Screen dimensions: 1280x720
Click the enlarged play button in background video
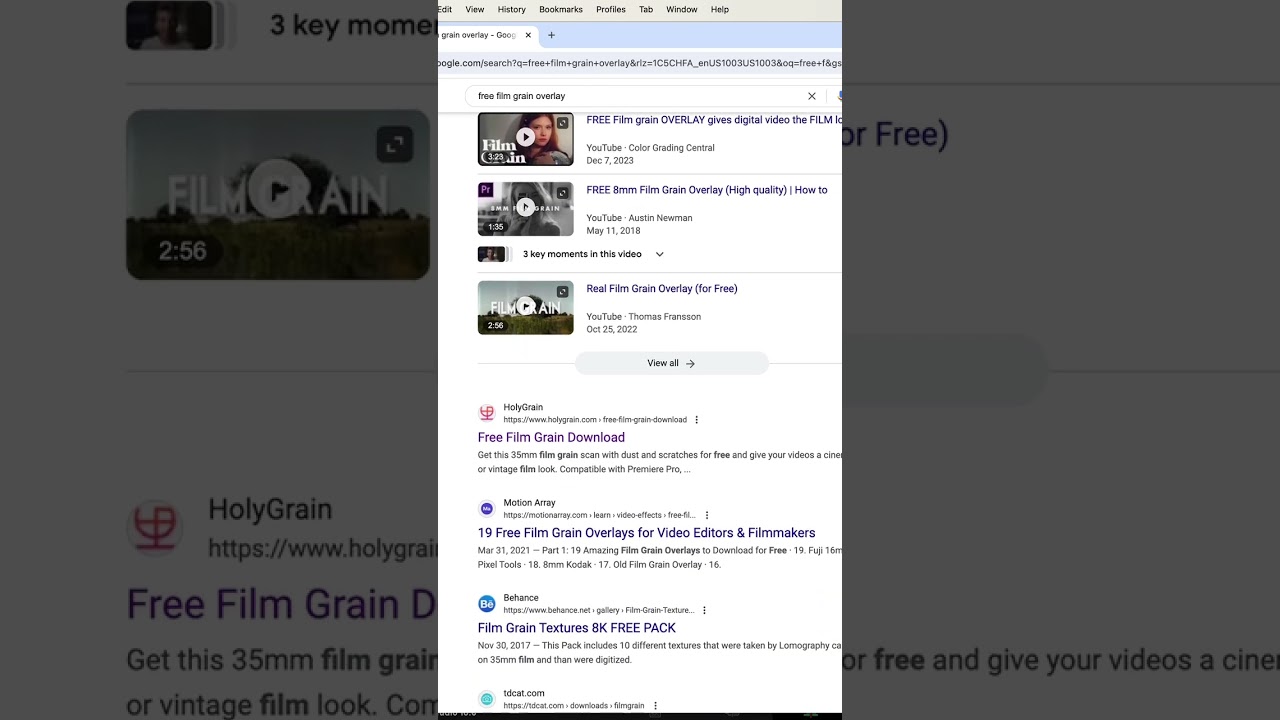click(x=278, y=190)
